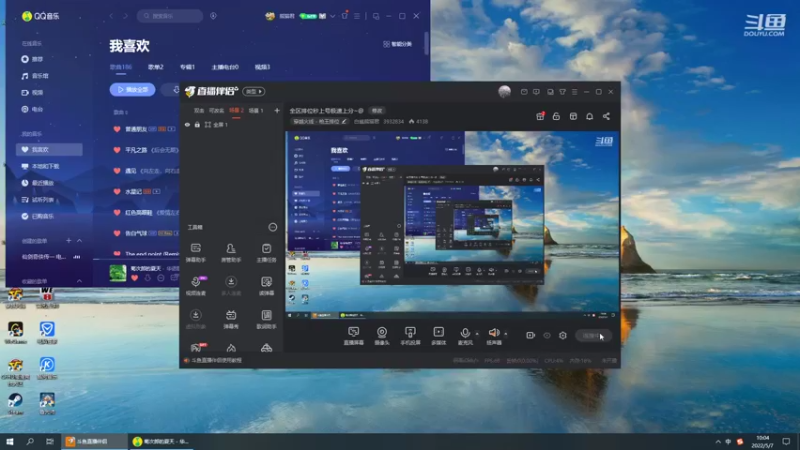The height and width of the screenshot is (450, 800).
Task: Switch to the 场景 2 tab
Action: [x=236, y=110]
